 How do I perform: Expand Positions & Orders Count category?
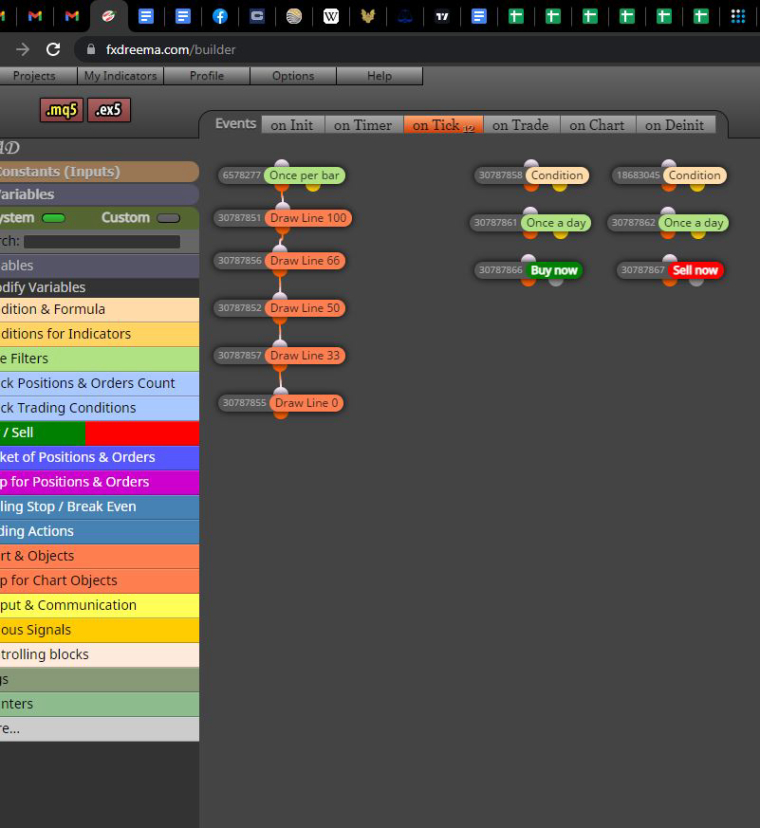click(x=99, y=383)
